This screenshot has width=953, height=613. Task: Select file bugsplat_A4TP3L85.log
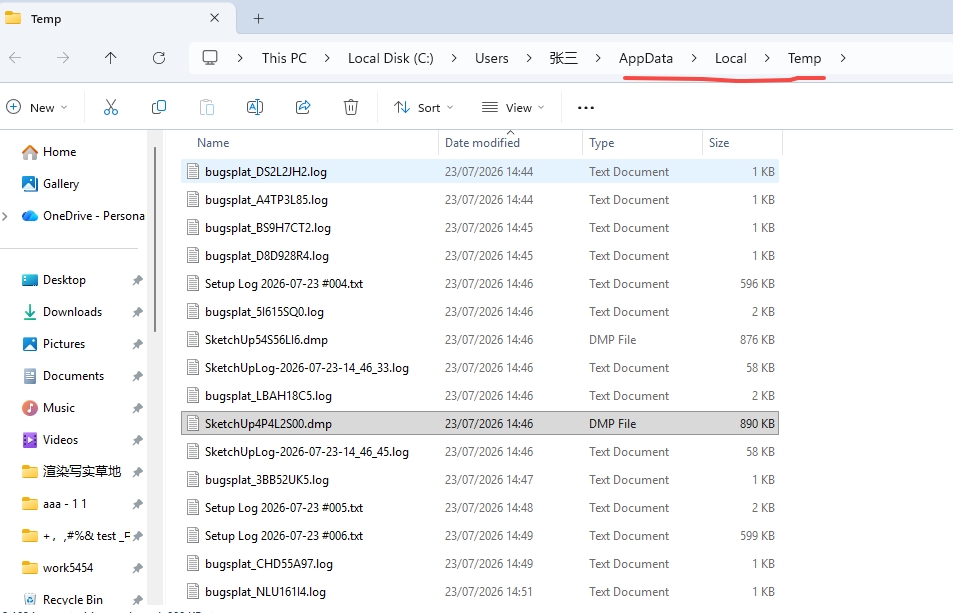480,199
